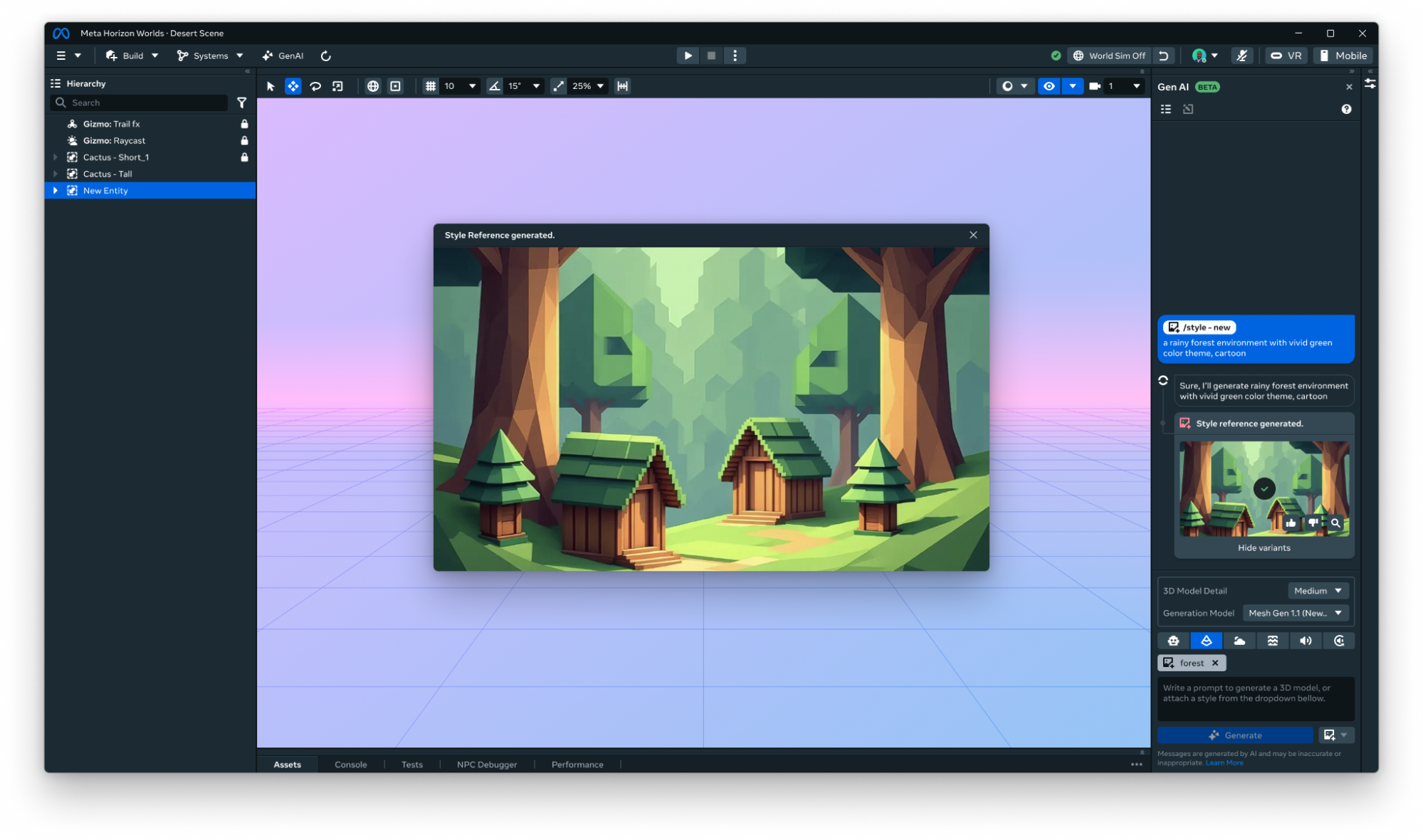
Task: Click the globe world-space icon
Action: (373, 86)
